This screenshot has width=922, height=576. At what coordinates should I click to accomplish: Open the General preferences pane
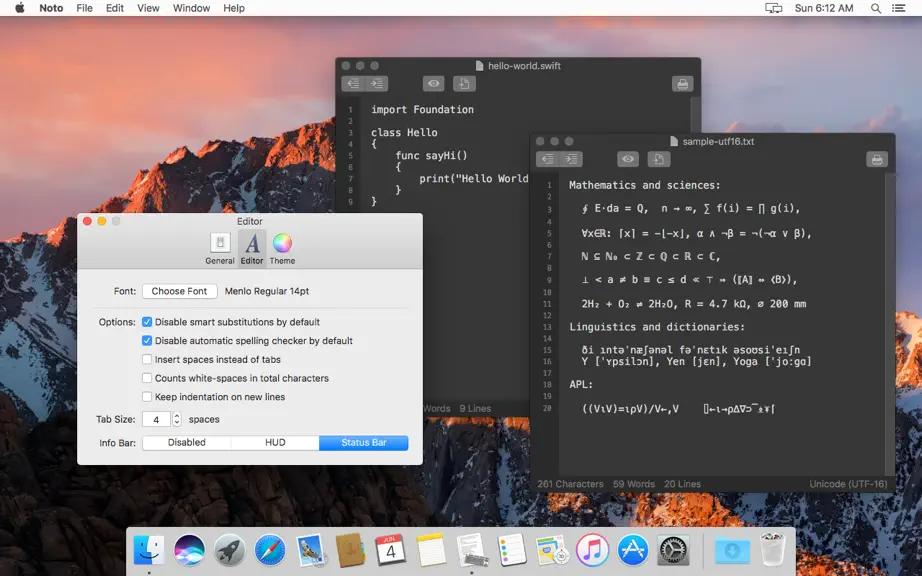220,249
